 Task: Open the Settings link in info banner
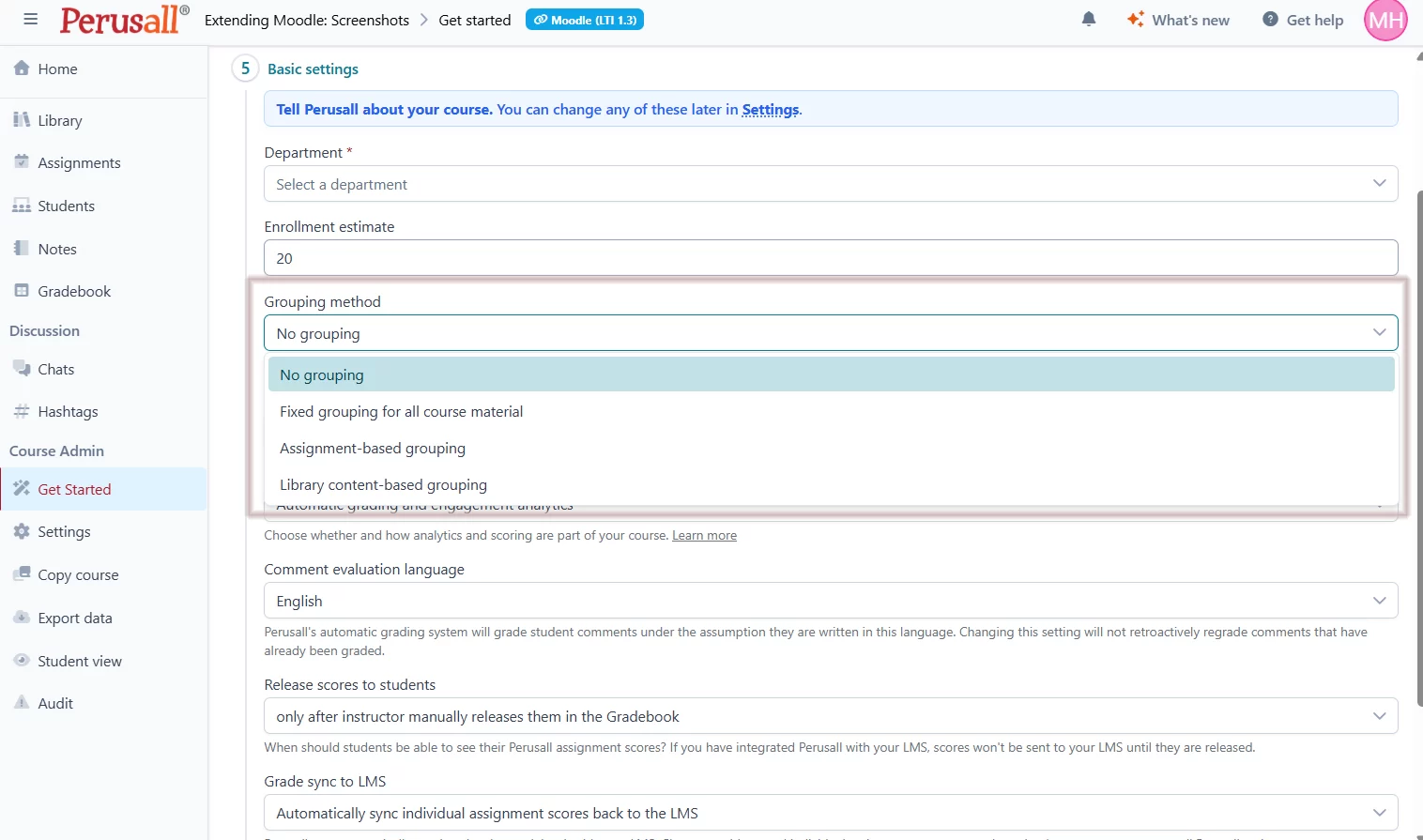[x=770, y=109]
